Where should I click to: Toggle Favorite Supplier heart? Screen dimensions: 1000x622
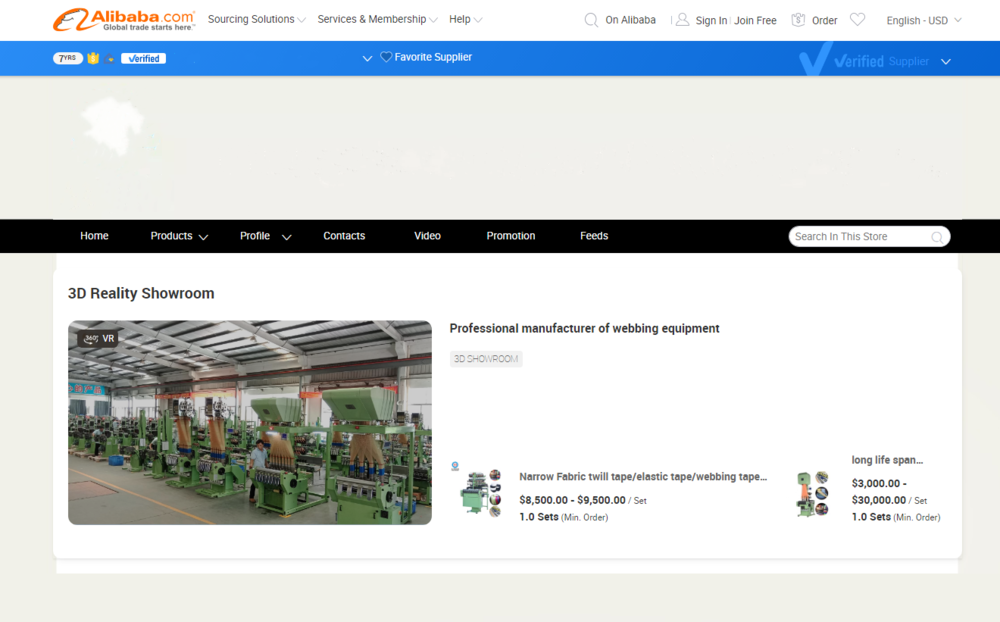pyautogui.click(x=386, y=58)
